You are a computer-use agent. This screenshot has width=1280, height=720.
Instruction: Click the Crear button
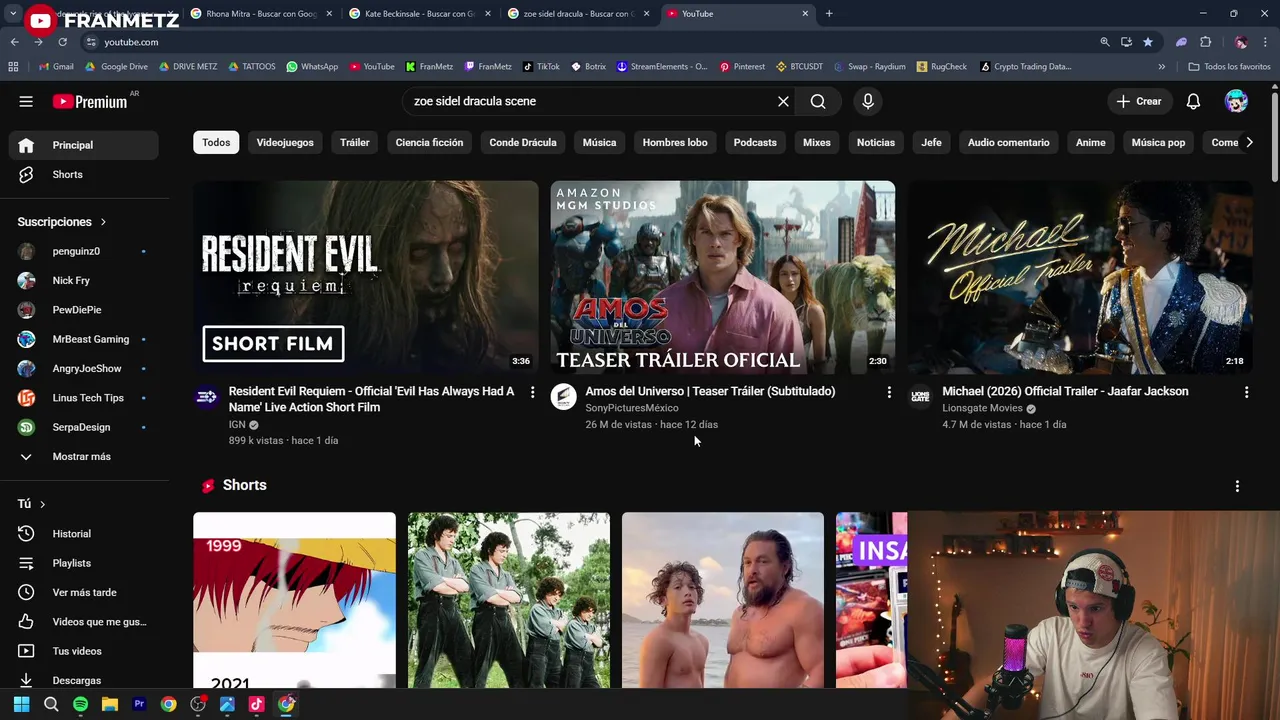[1139, 101]
